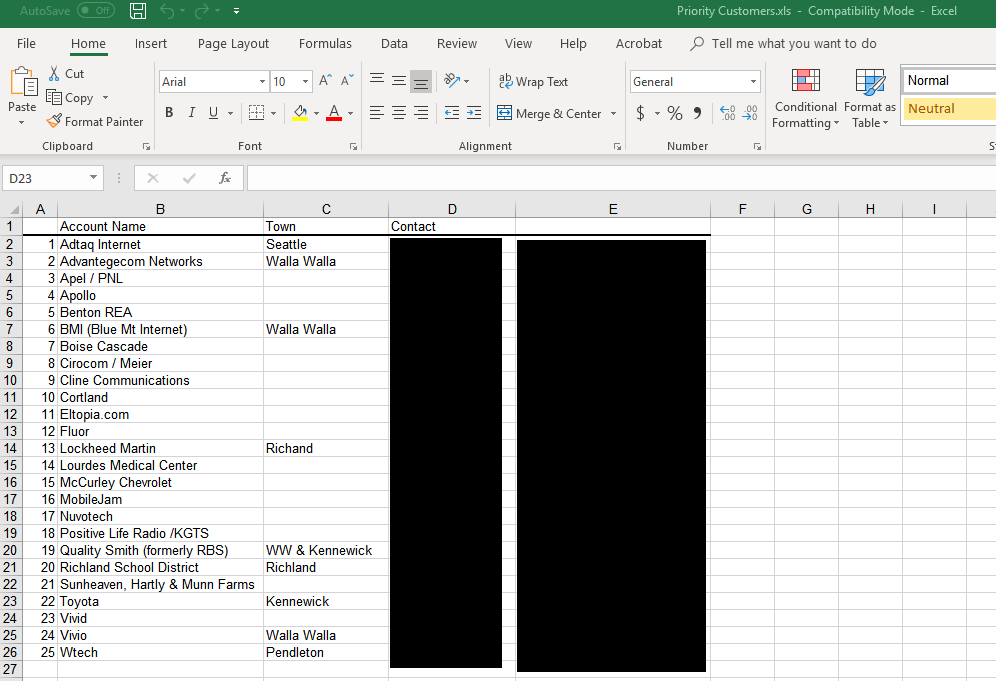
Task: Apply the yellow Fill Color
Action: coord(300,113)
